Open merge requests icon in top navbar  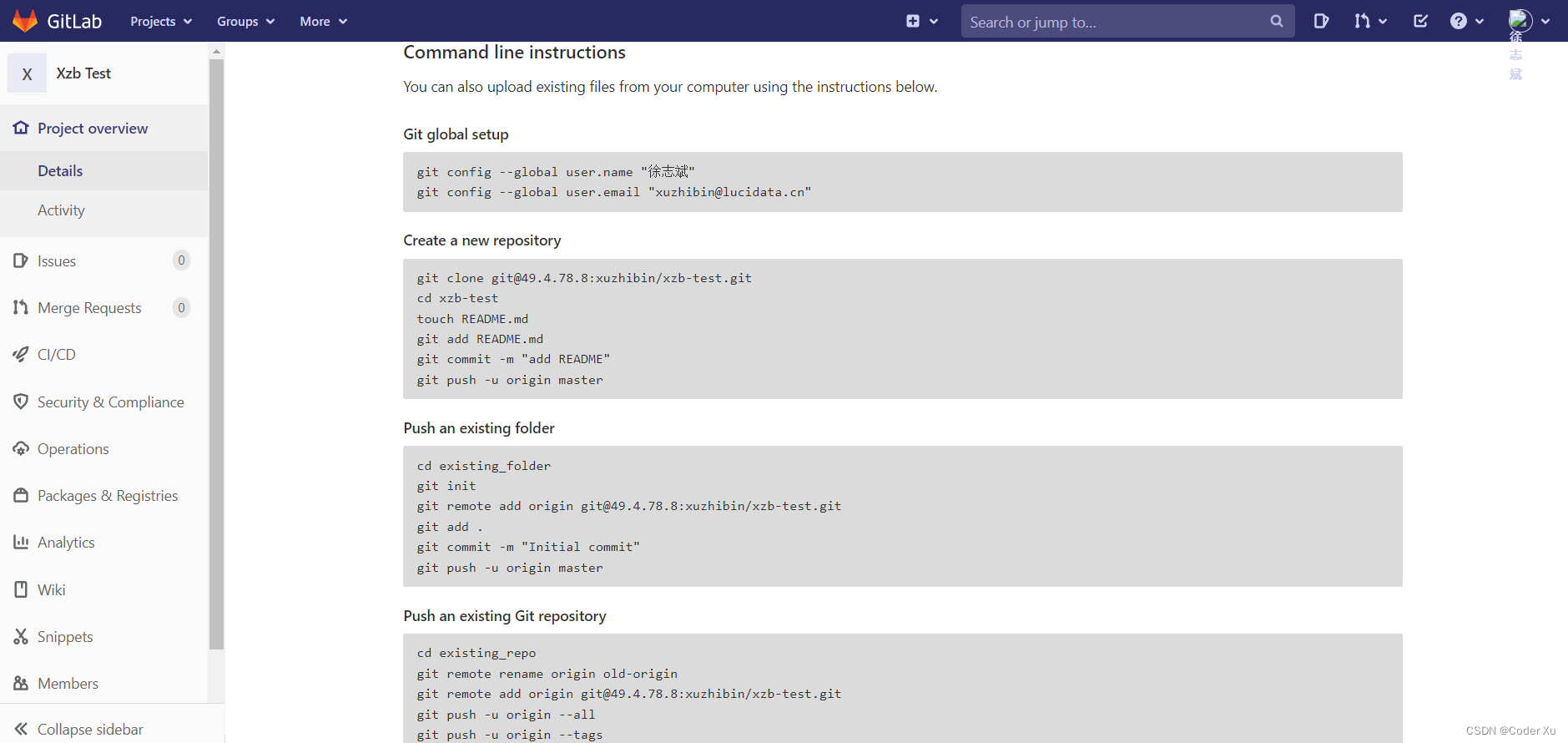pyautogui.click(x=1362, y=21)
